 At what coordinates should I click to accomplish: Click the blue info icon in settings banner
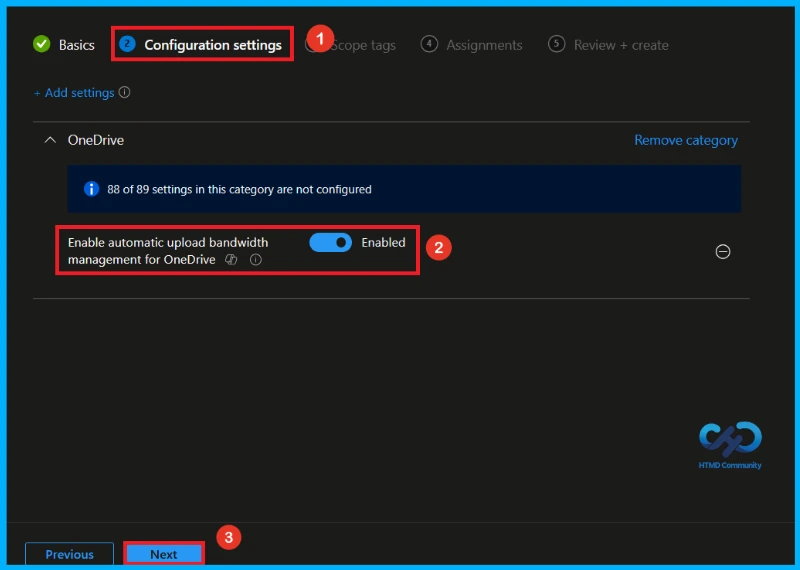click(x=91, y=189)
